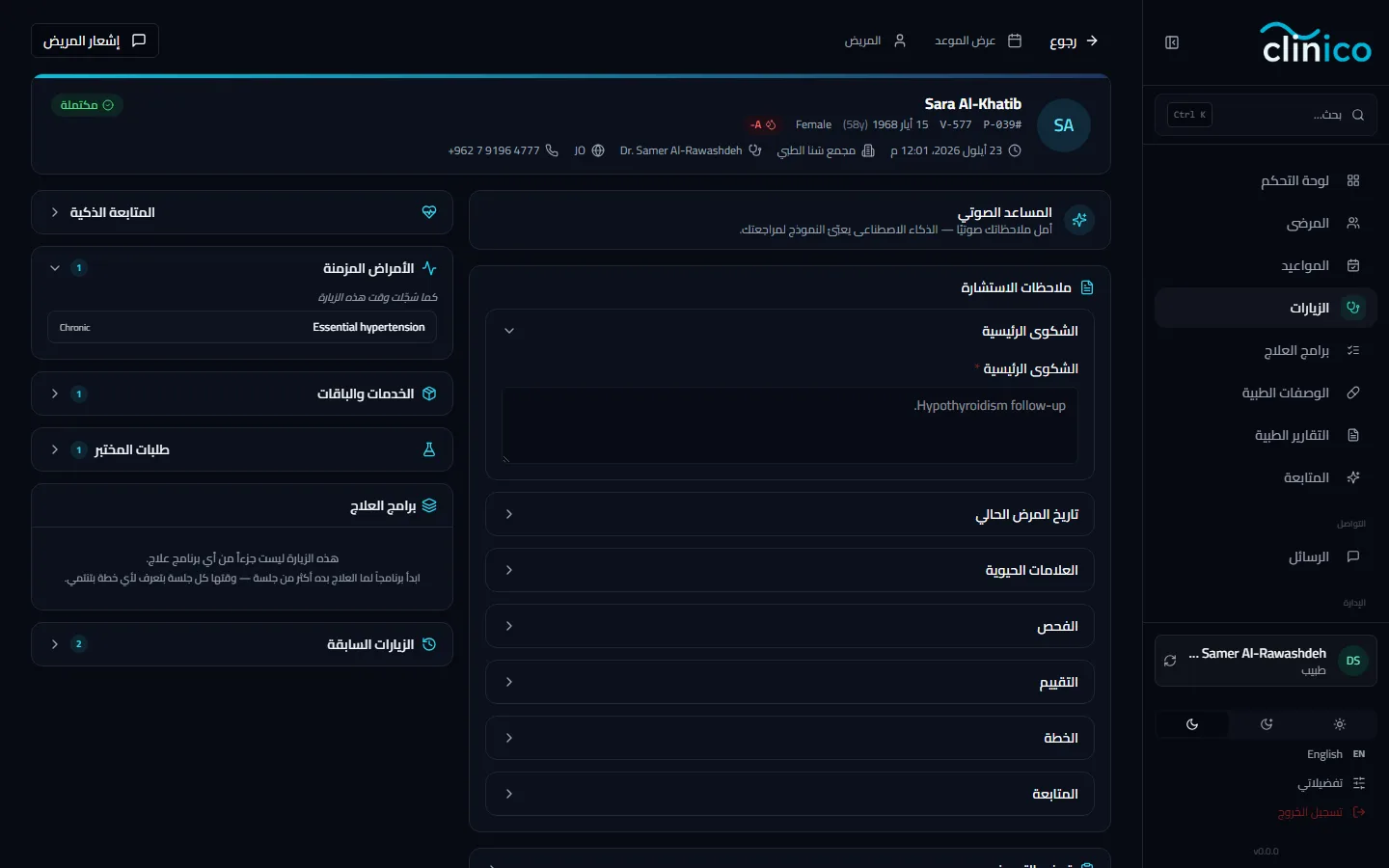Click the logout icon next to تسجيل الخروج
Screen dimensions: 1389x868
(1359, 812)
